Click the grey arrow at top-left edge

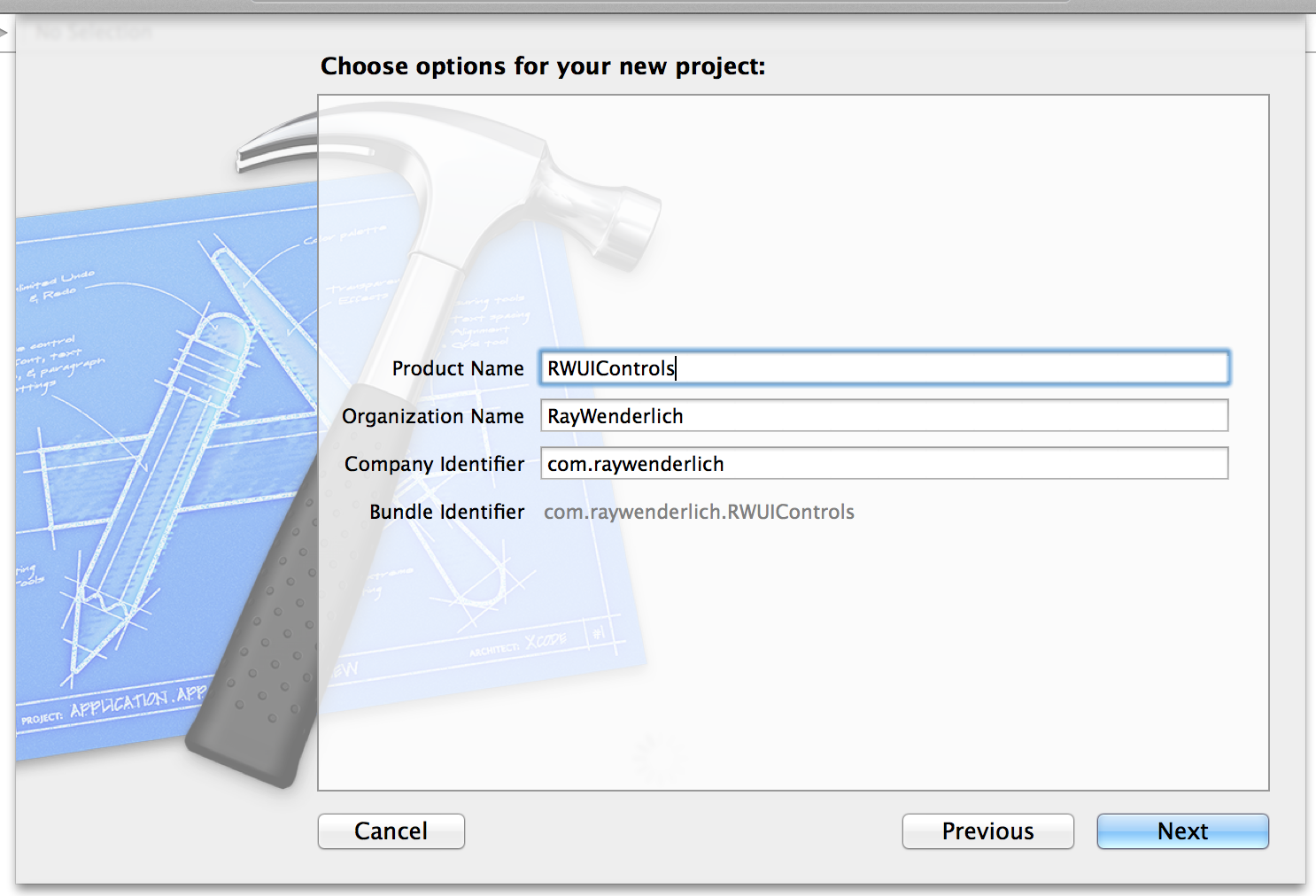(4, 32)
